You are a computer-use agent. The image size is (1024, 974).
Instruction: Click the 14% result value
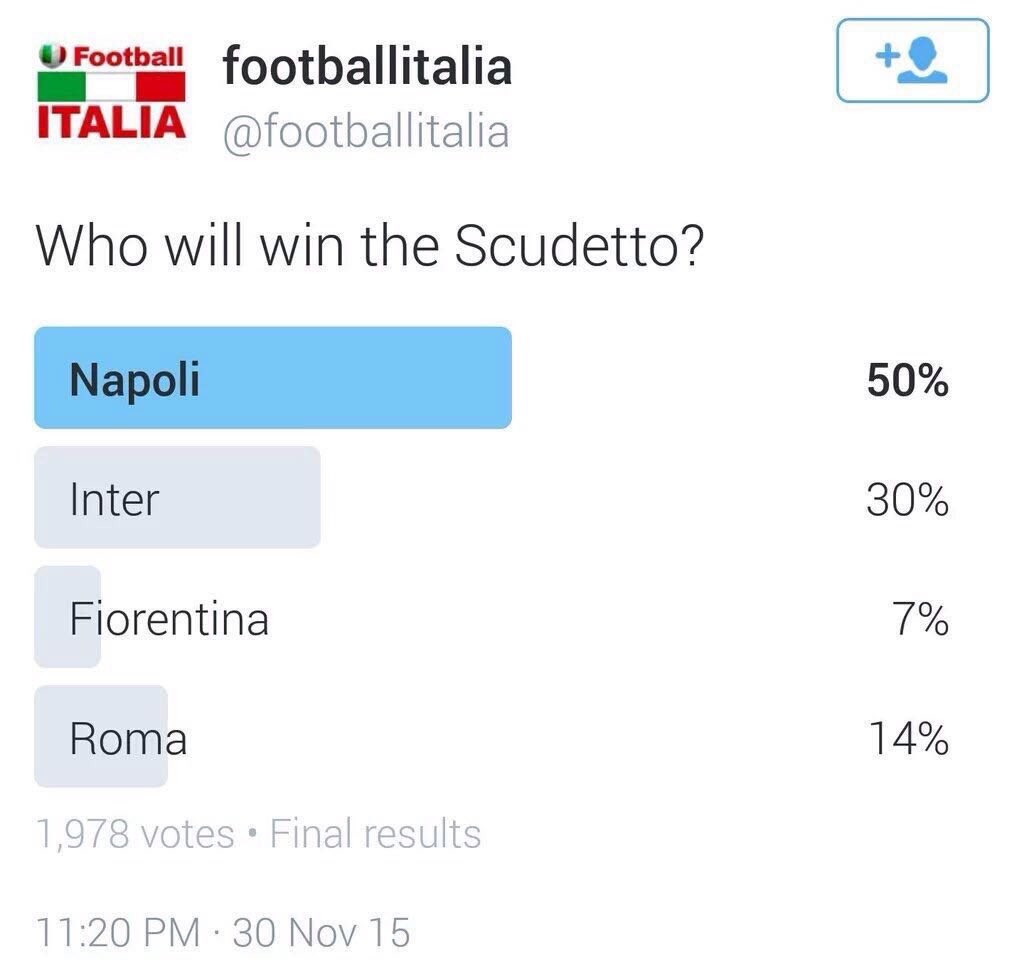tap(907, 739)
